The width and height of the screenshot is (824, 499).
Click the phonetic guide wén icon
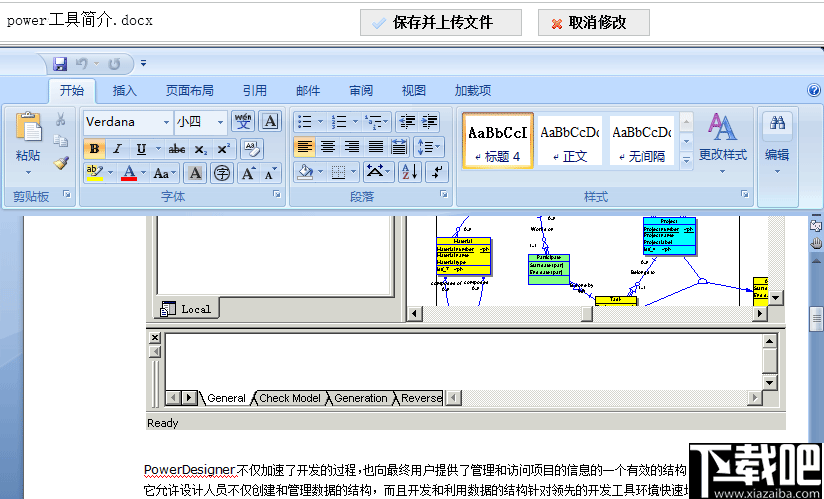(x=243, y=121)
